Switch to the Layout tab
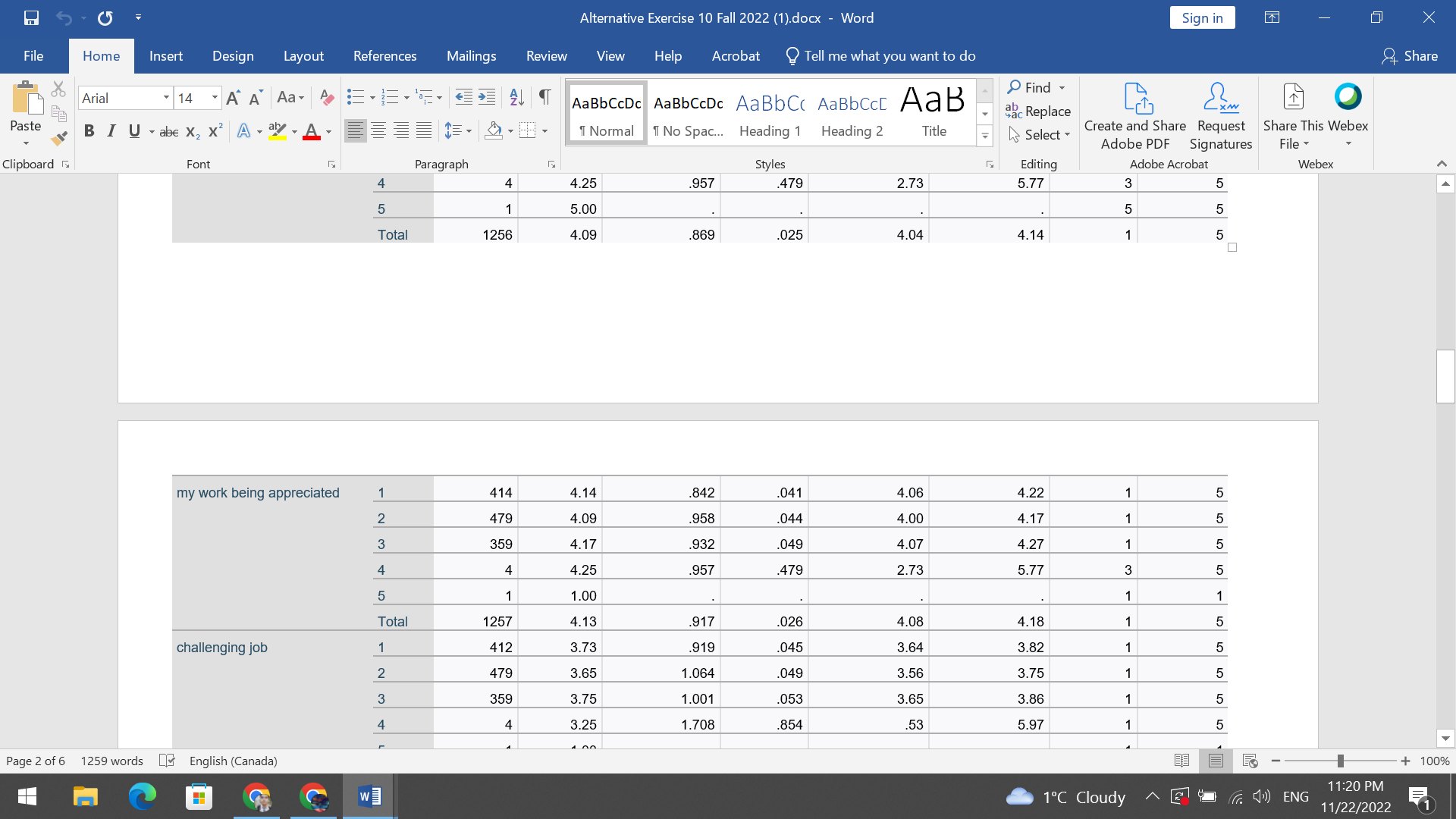Viewport: 1456px width, 819px height. (303, 56)
